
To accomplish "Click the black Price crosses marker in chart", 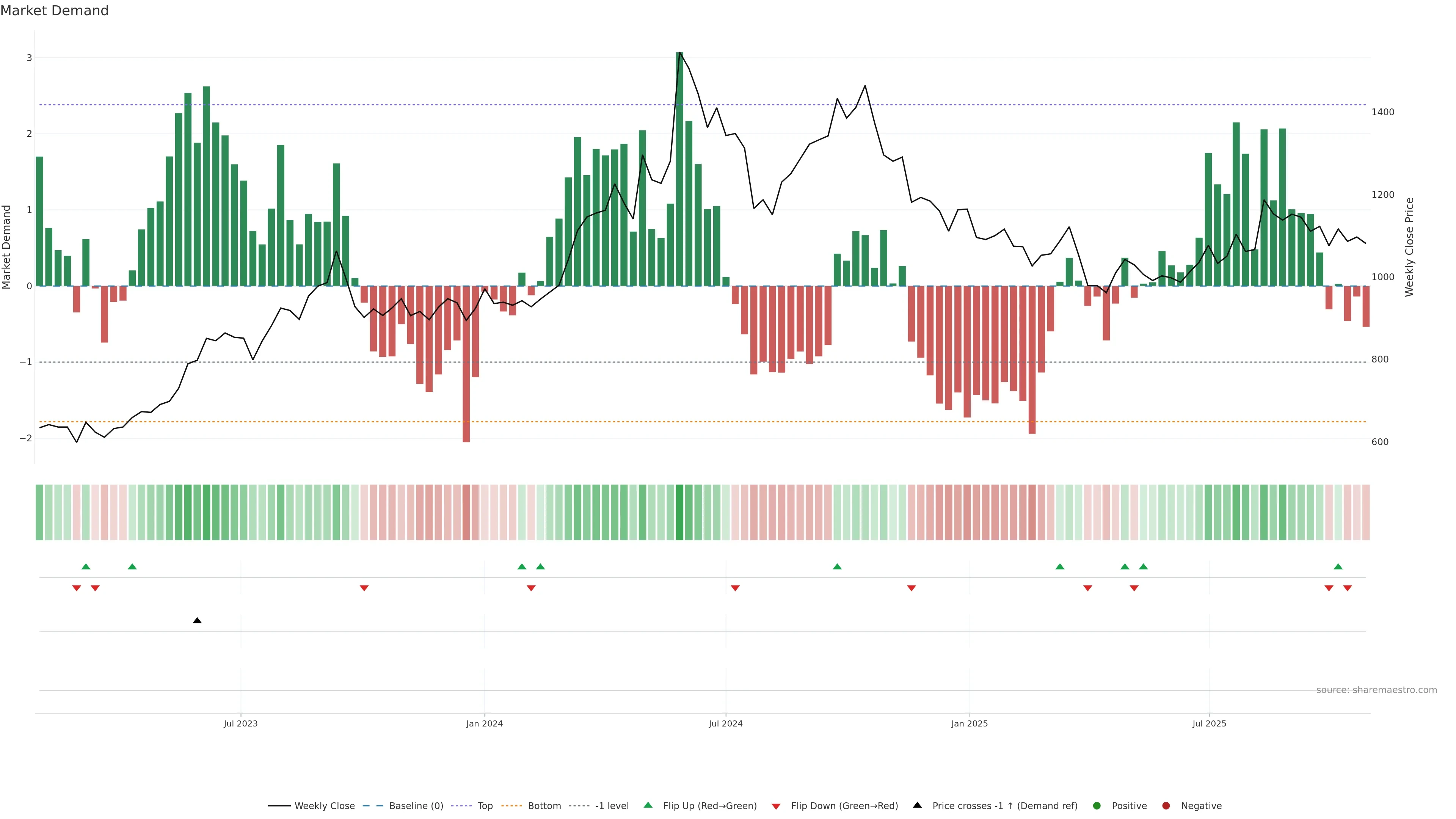I will point(197,621).
